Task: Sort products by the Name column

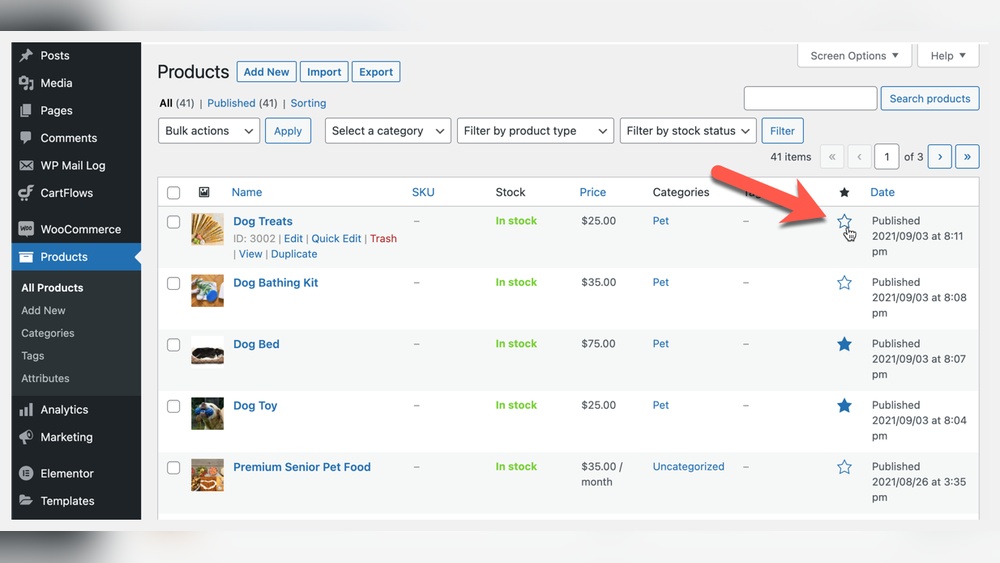Action: click(247, 192)
